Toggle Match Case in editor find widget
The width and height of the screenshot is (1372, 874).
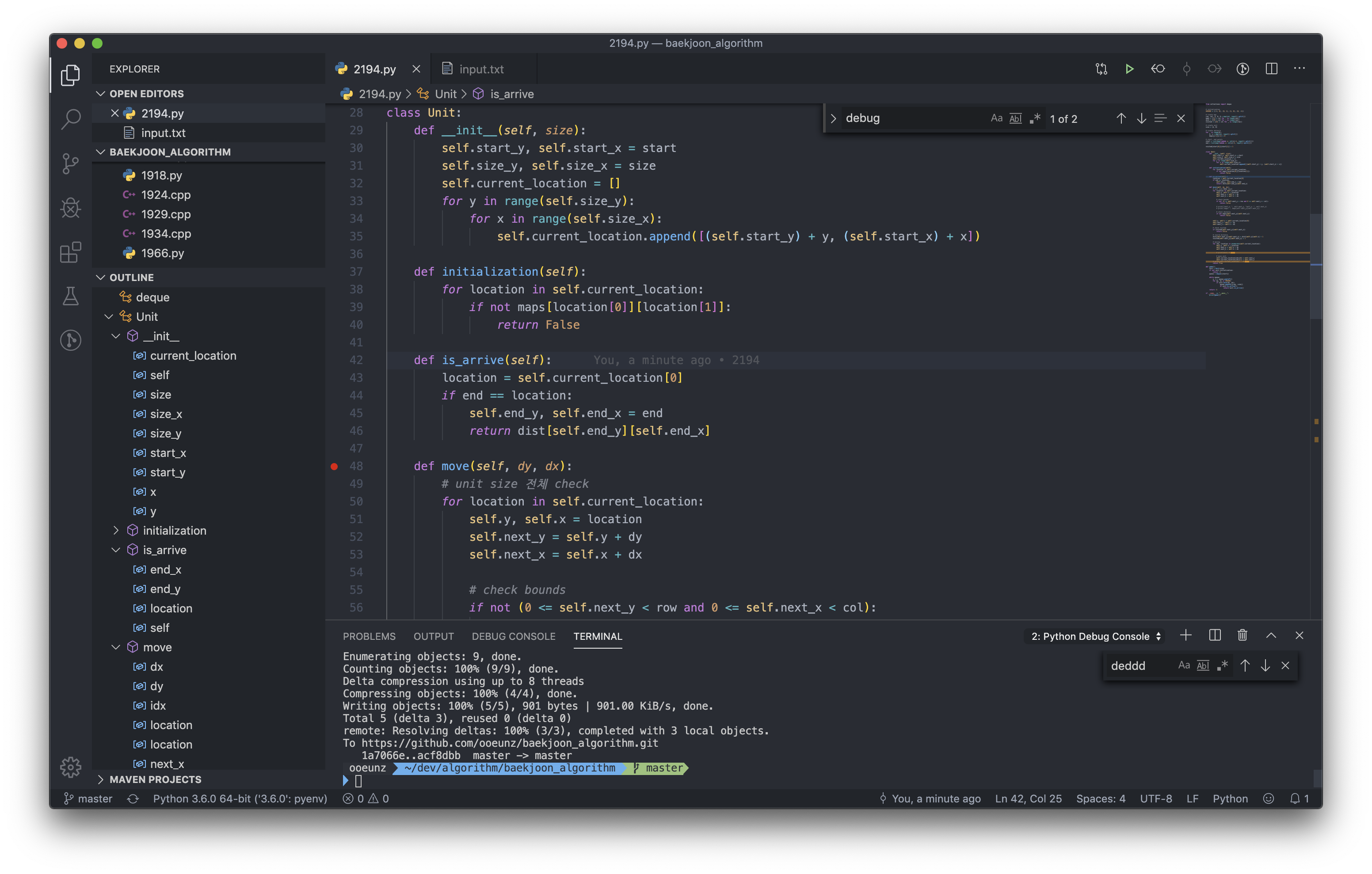[x=996, y=118]
